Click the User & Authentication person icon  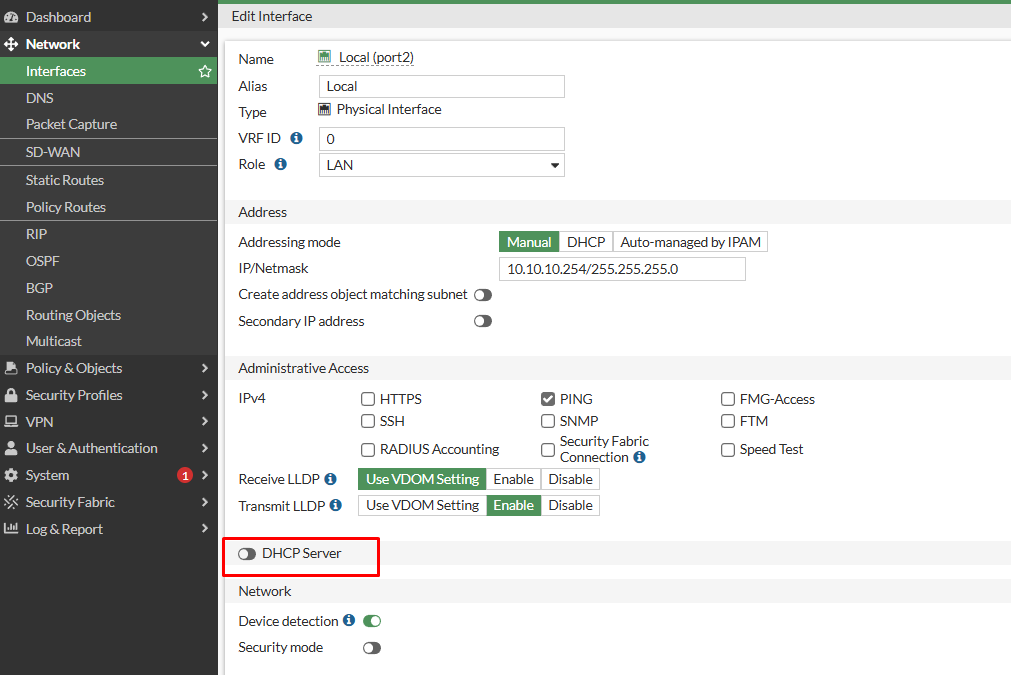coord(11,448)
